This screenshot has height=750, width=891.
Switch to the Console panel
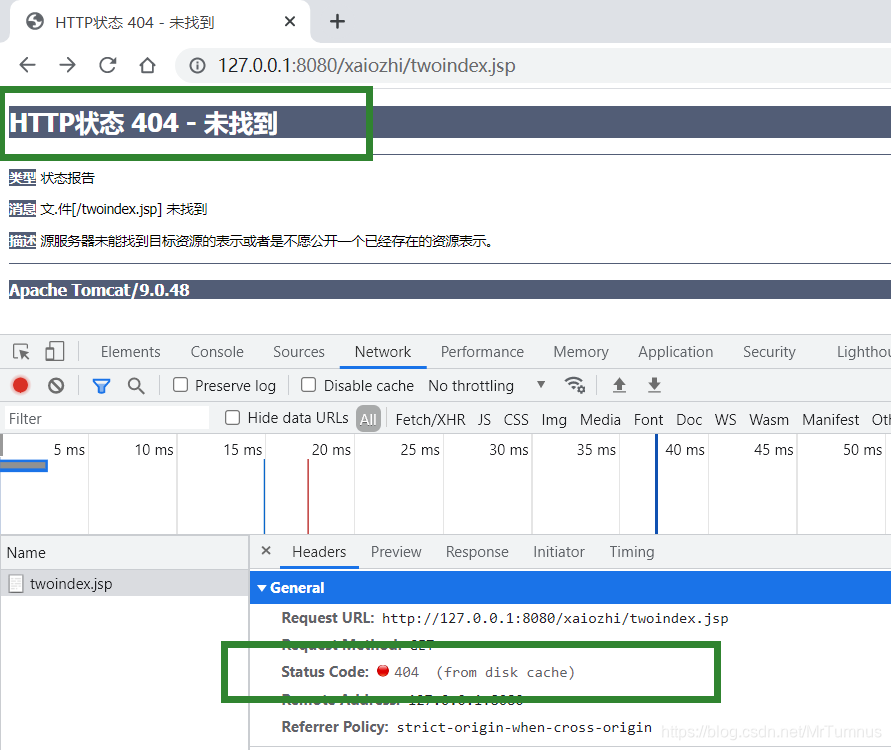point(217,352)
